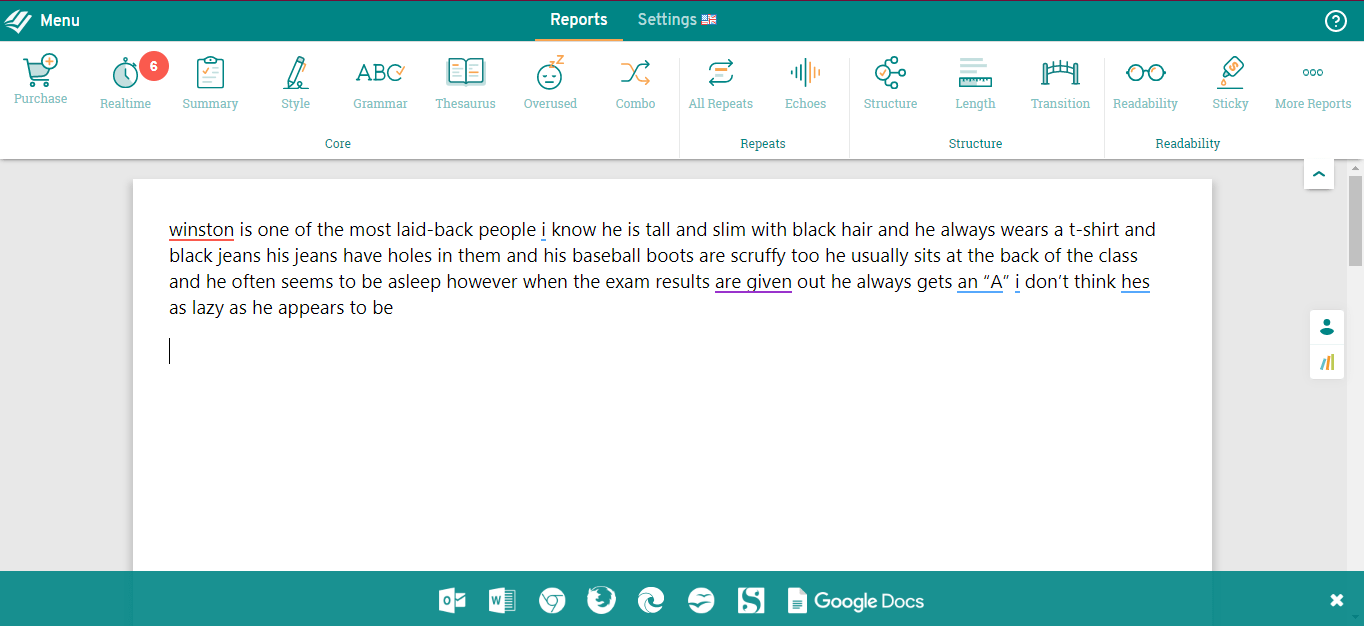Expand More Reports options

(x=1312, y=84)
